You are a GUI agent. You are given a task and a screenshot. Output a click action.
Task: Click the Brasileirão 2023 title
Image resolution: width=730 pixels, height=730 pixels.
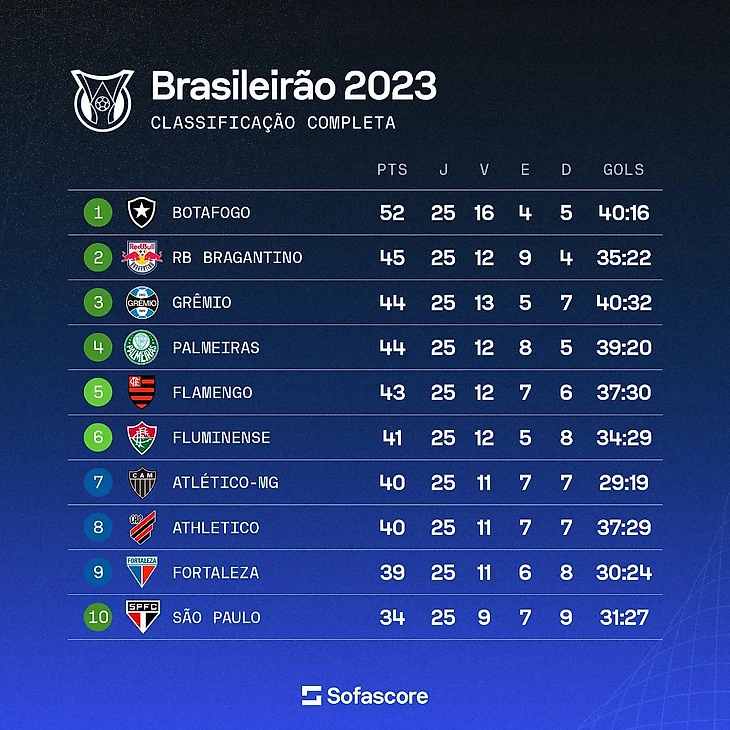coord(294,85)
